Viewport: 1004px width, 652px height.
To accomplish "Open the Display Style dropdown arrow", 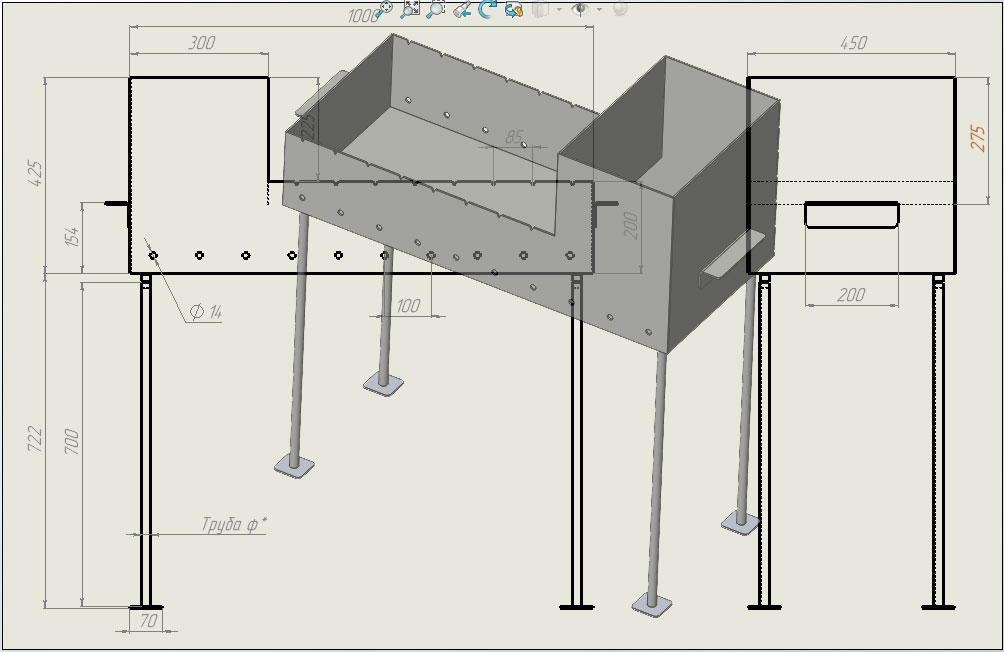I will point(558,10).
